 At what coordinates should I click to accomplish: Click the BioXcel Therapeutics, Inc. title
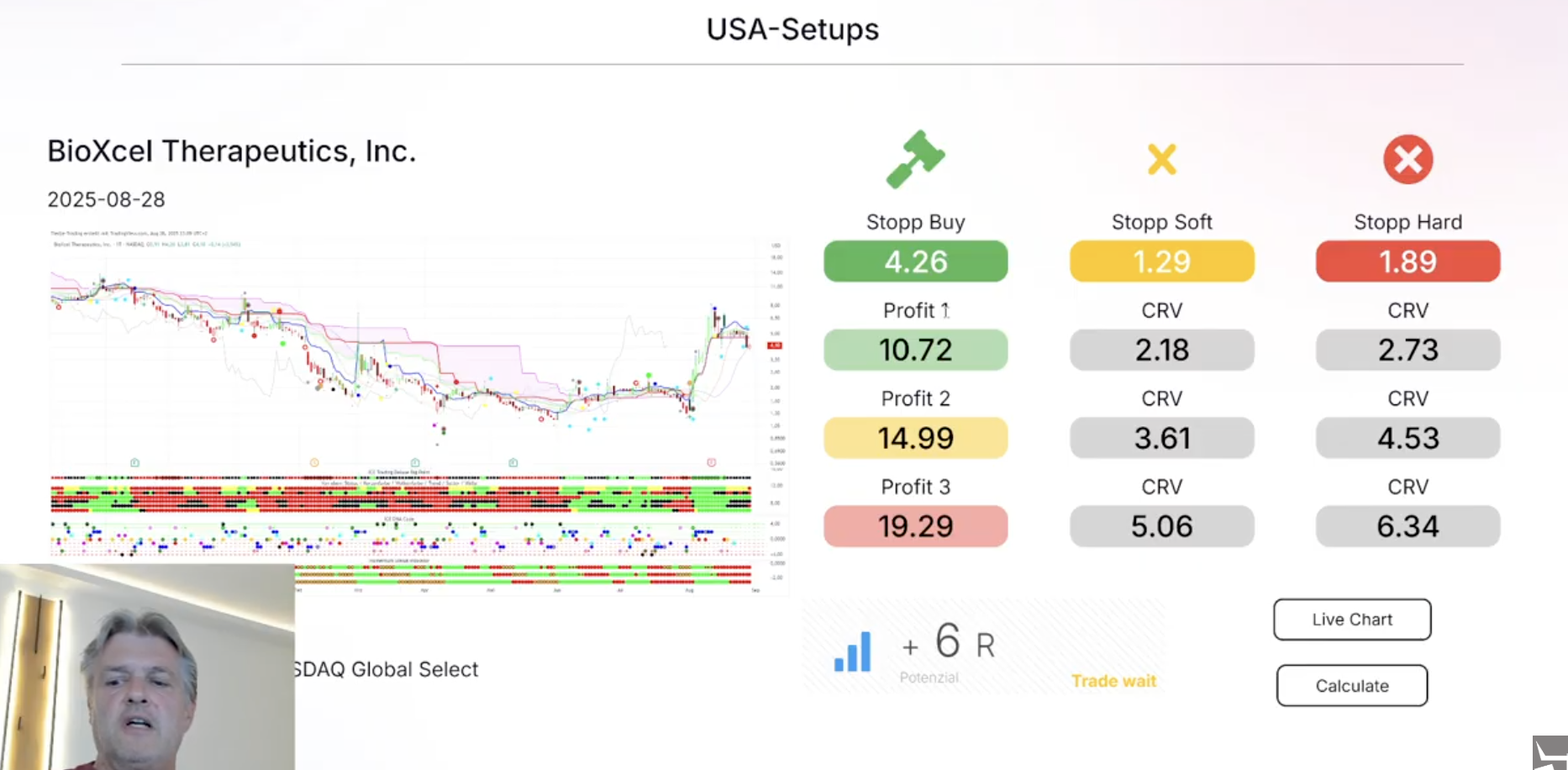point(232,151)
